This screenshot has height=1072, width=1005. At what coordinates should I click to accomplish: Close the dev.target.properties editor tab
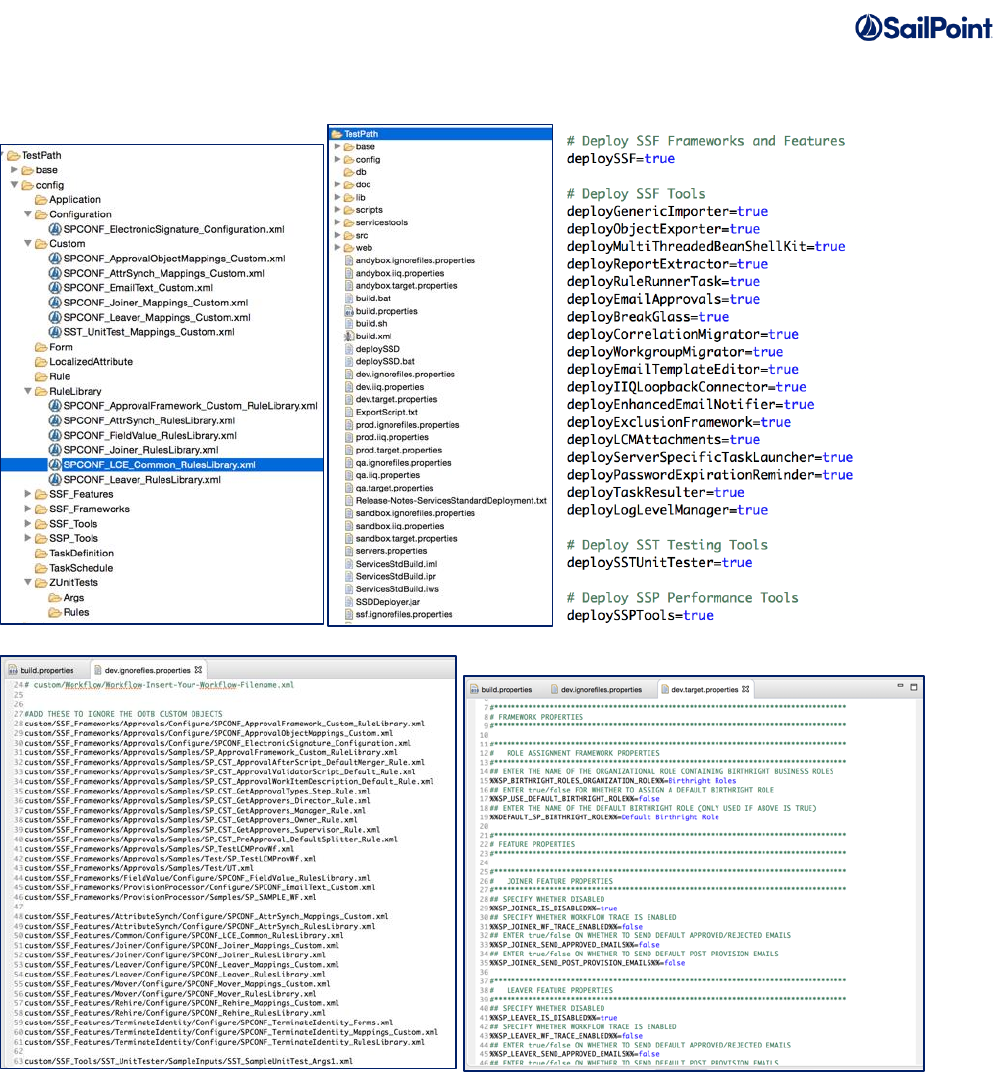(746, 689)
